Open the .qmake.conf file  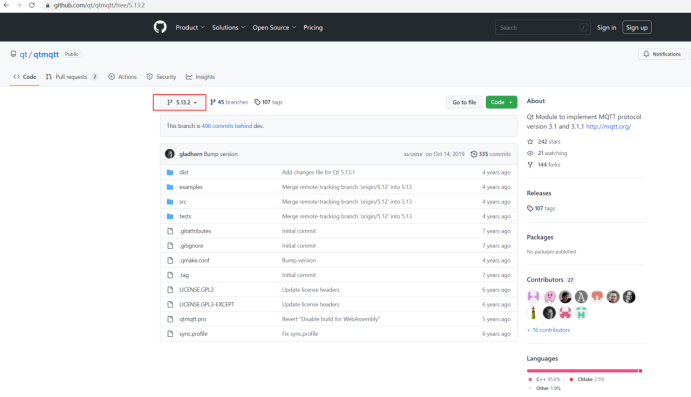click(194, 260)
